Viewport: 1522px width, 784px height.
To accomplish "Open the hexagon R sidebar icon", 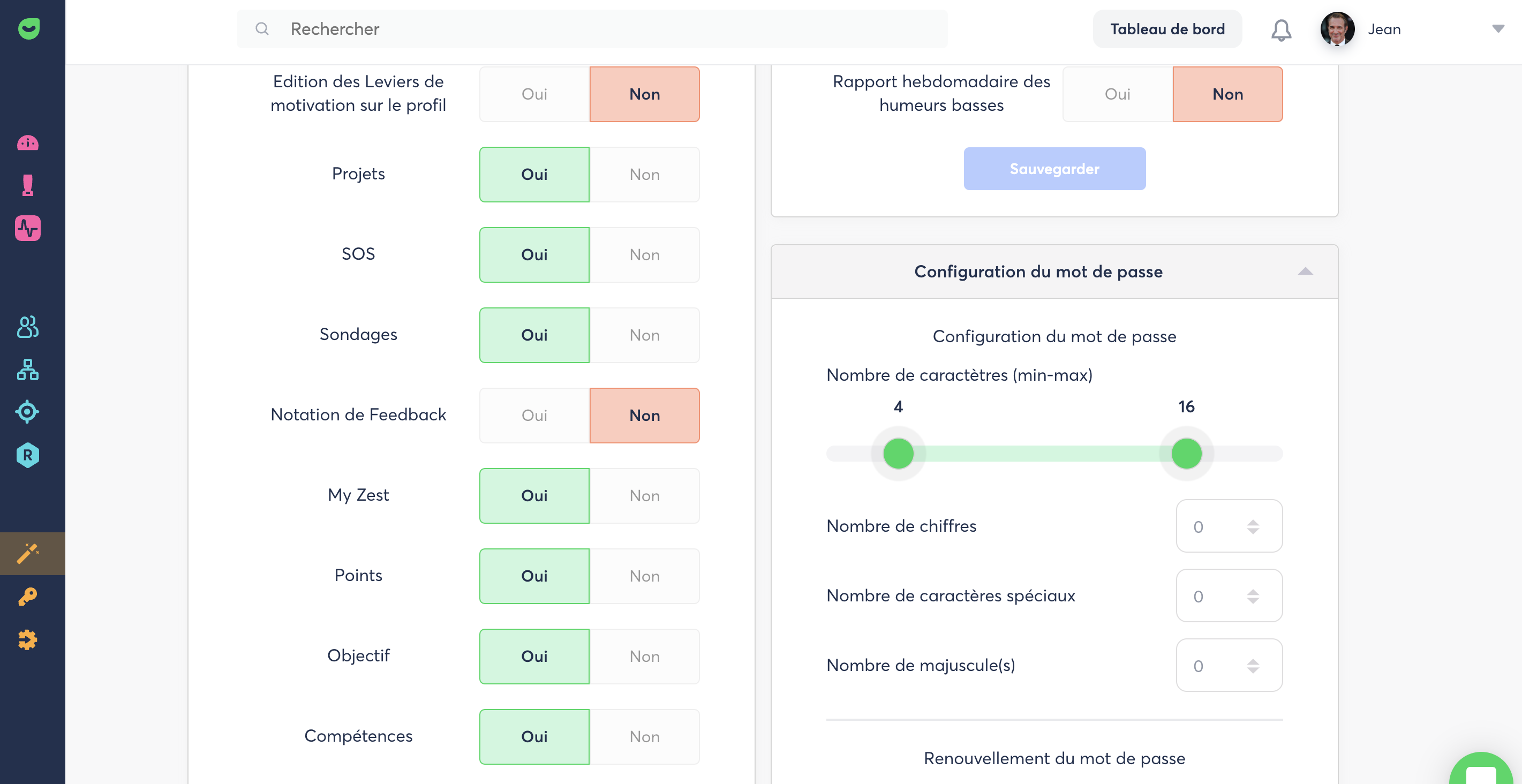I will pos(28,456).
